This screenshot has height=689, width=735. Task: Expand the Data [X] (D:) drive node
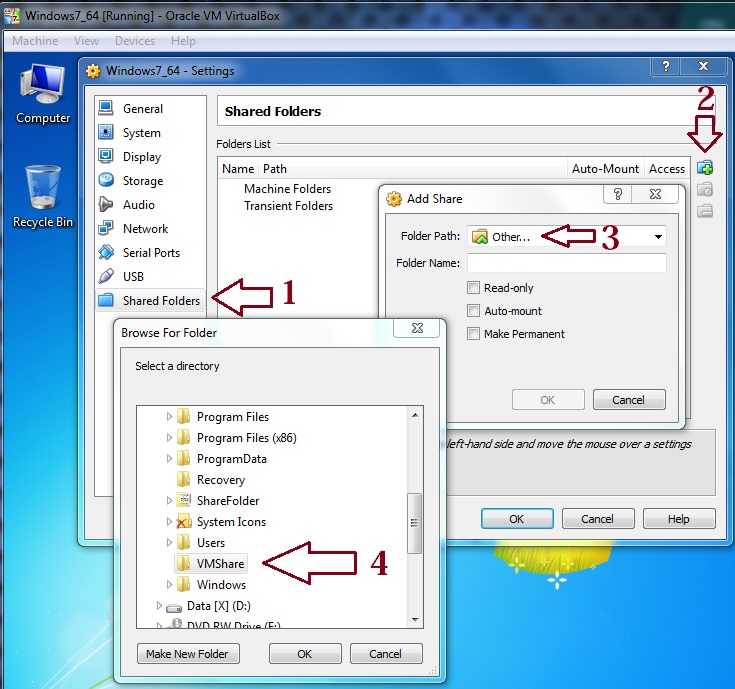click(159, 606)
